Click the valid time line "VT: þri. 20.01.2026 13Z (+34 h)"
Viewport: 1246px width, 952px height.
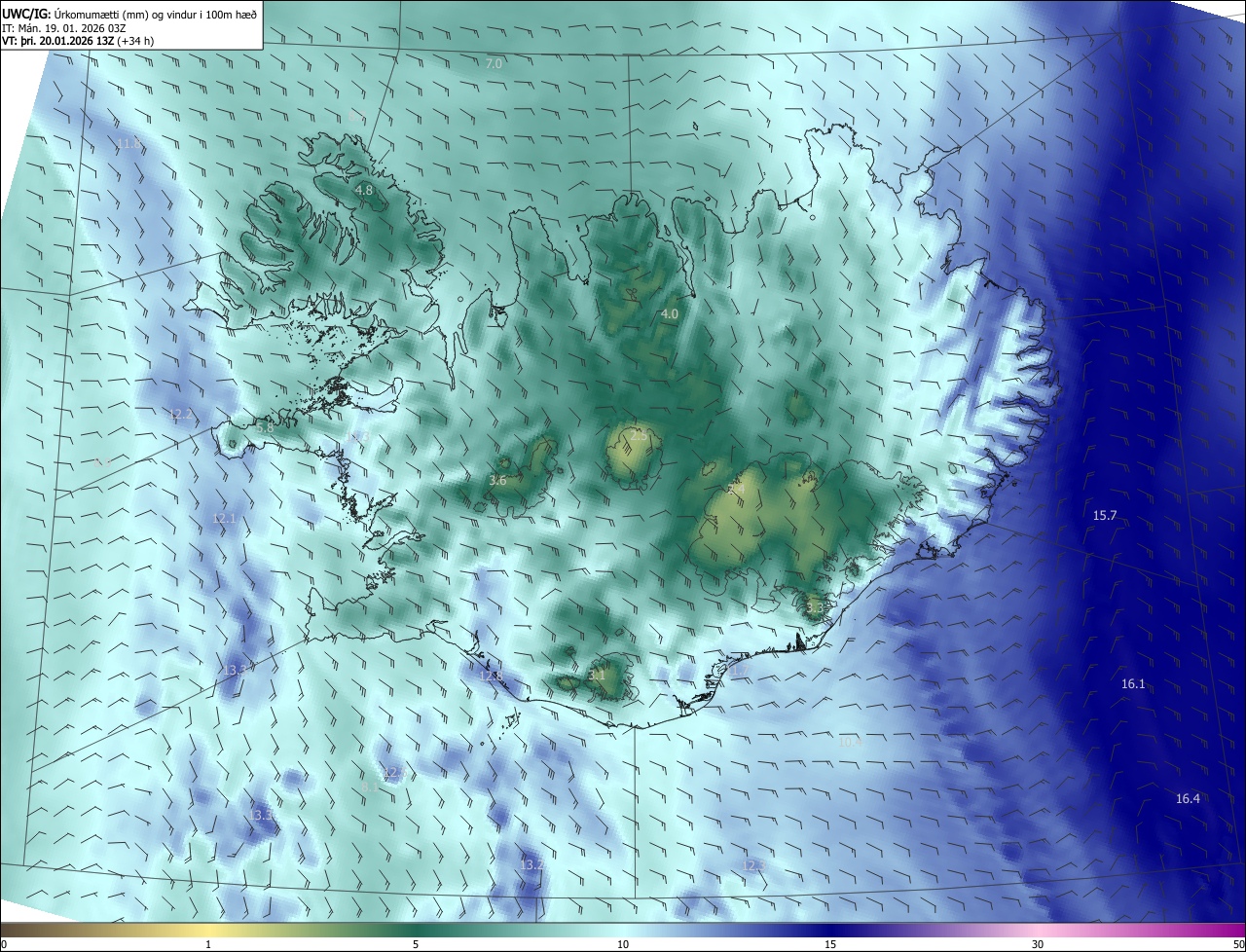point(79,41)
